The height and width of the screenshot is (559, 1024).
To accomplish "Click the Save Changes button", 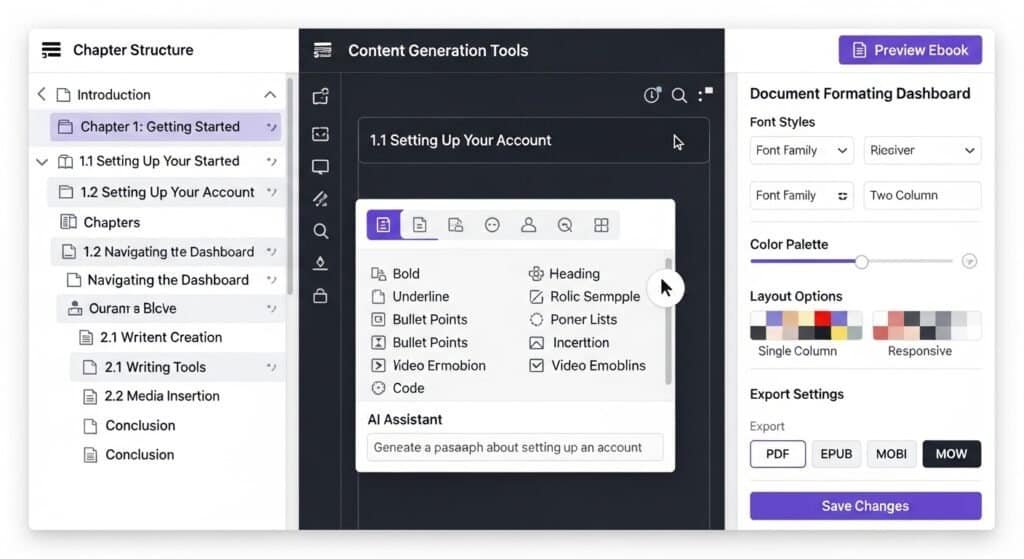I will (x=865, y=506).
